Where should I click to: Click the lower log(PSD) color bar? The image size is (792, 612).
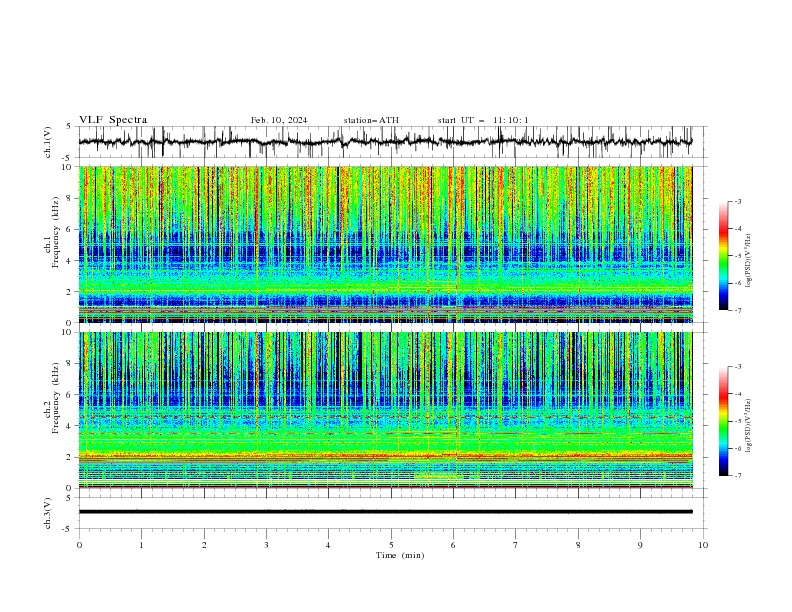pyautogui.click(x=723, y=421)
